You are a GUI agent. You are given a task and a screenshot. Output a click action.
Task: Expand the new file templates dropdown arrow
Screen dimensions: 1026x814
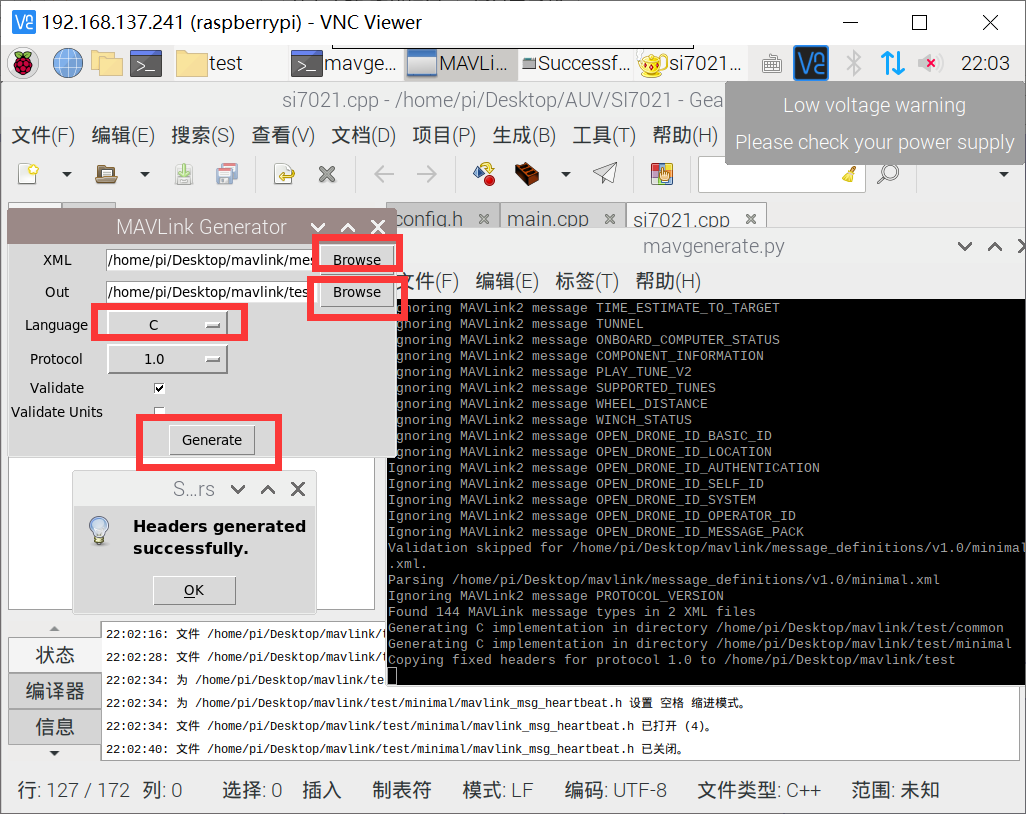coord(67,174)
